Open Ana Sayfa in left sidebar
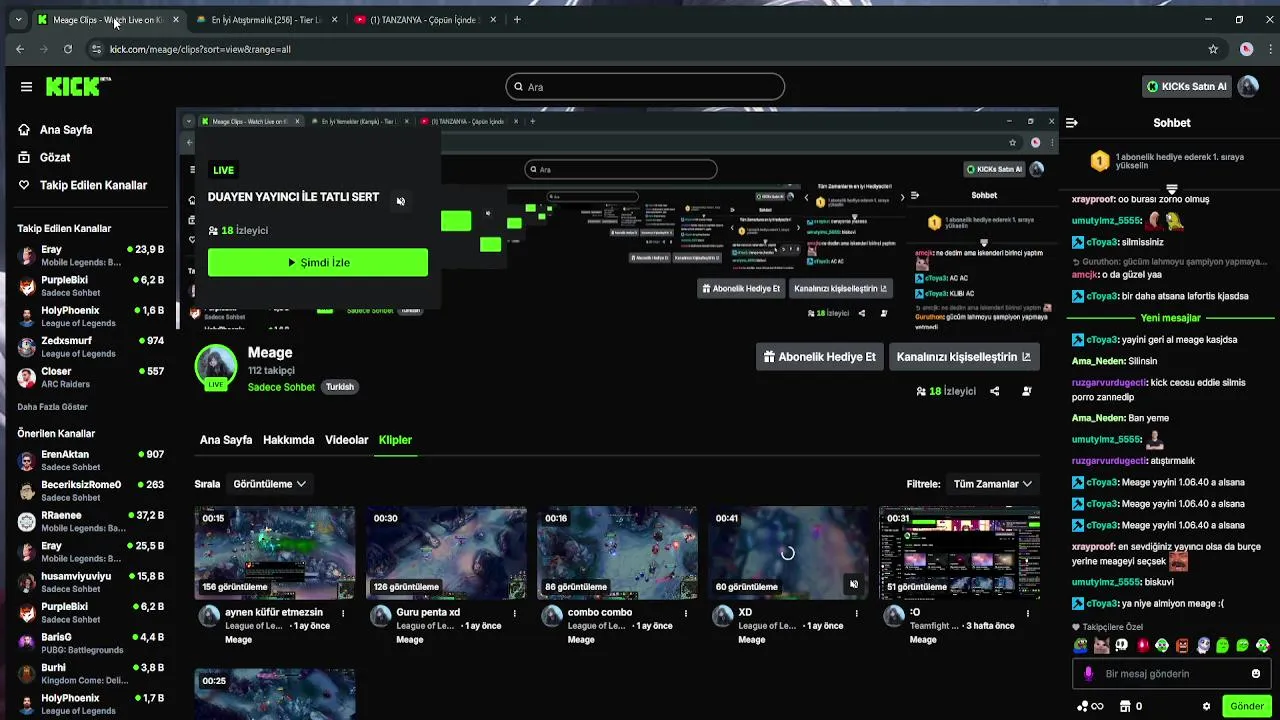The image size is (1280, 720). [66, 130]
